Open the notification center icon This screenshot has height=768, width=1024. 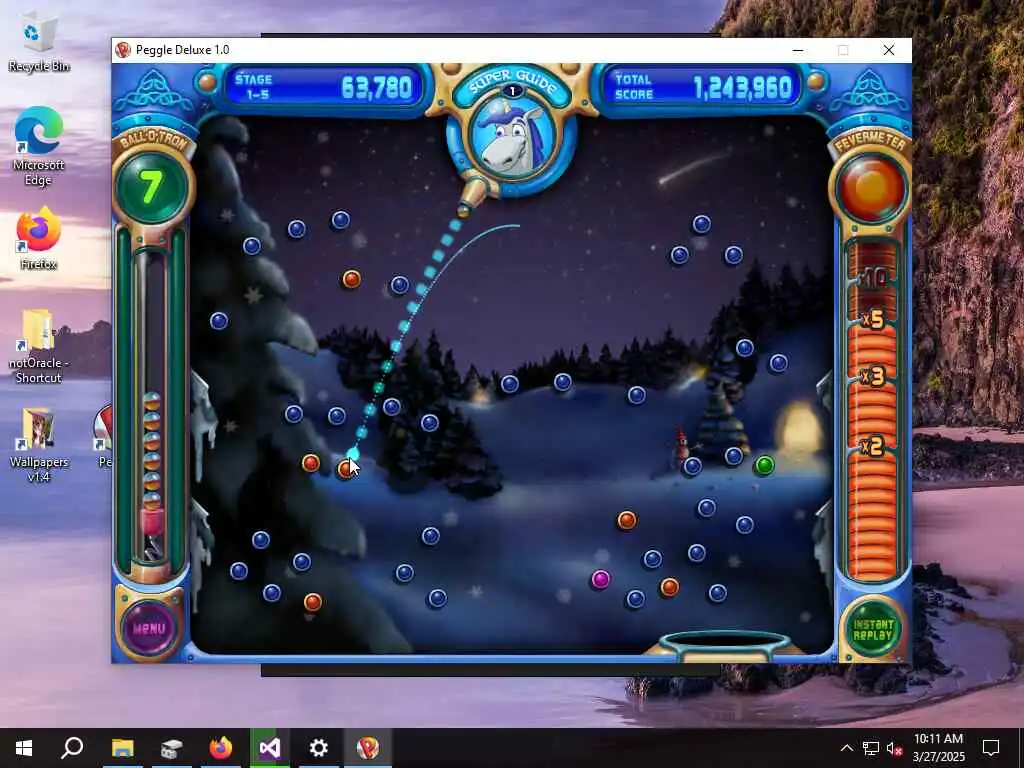(x=991, y=748)
